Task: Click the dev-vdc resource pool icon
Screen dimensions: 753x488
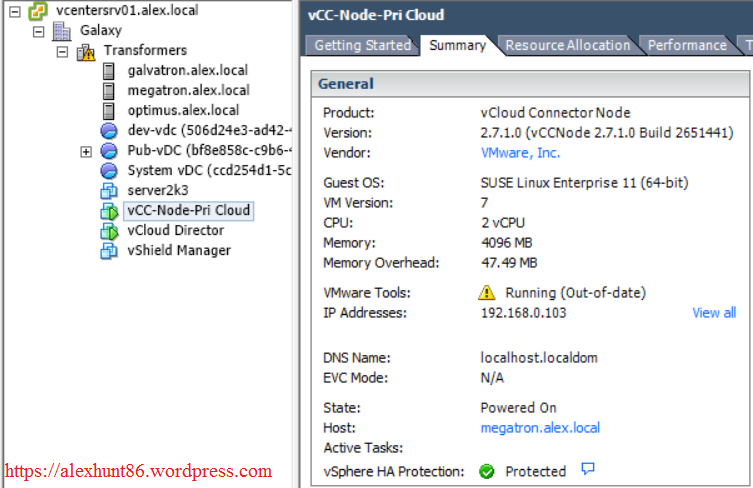Action: (109, 131)
